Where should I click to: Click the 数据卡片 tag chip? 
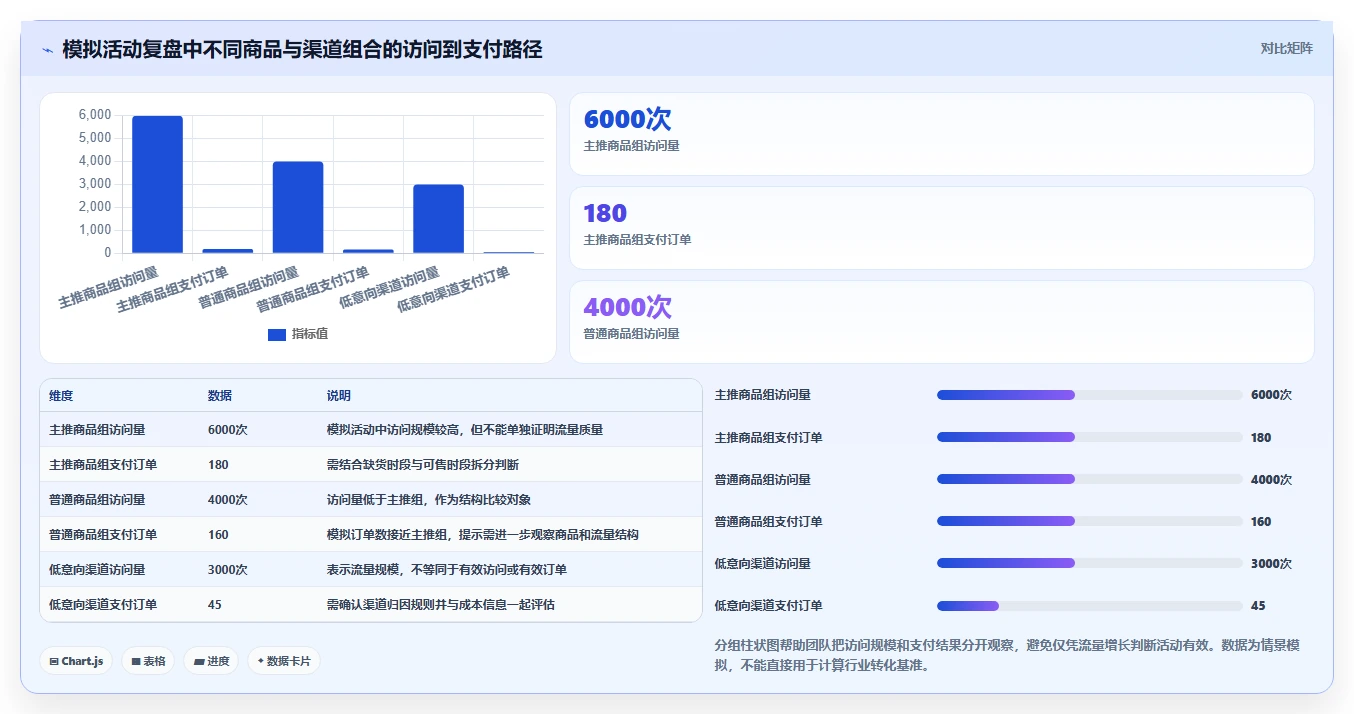(x=284, y=661)
